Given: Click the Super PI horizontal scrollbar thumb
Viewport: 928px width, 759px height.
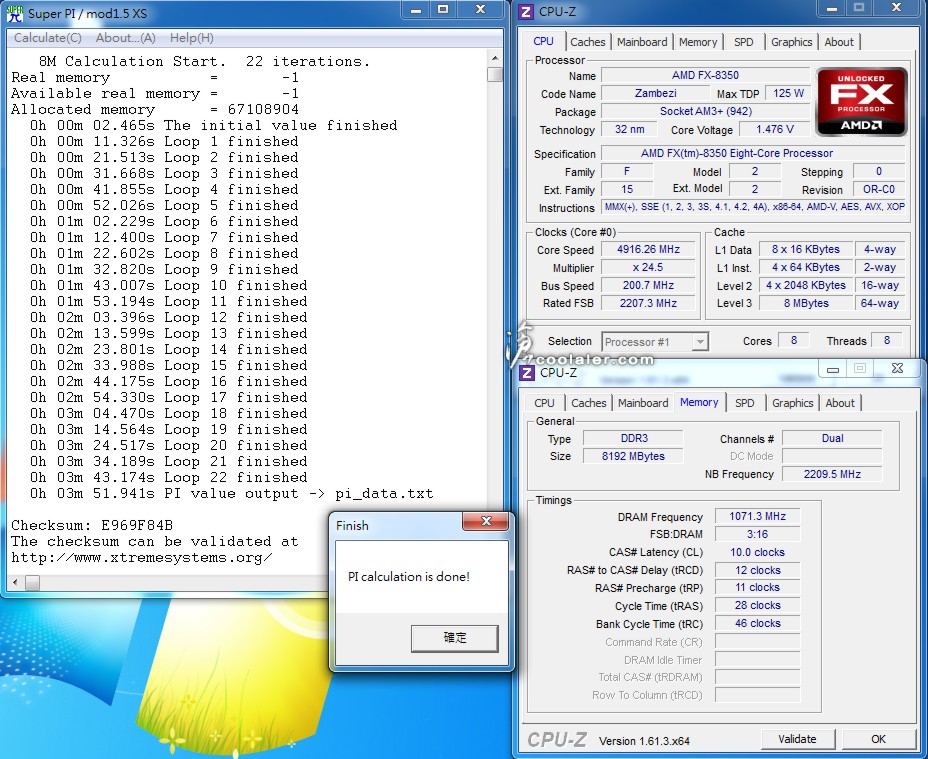Looking at the screenshot, I should [x=33, y=583].
